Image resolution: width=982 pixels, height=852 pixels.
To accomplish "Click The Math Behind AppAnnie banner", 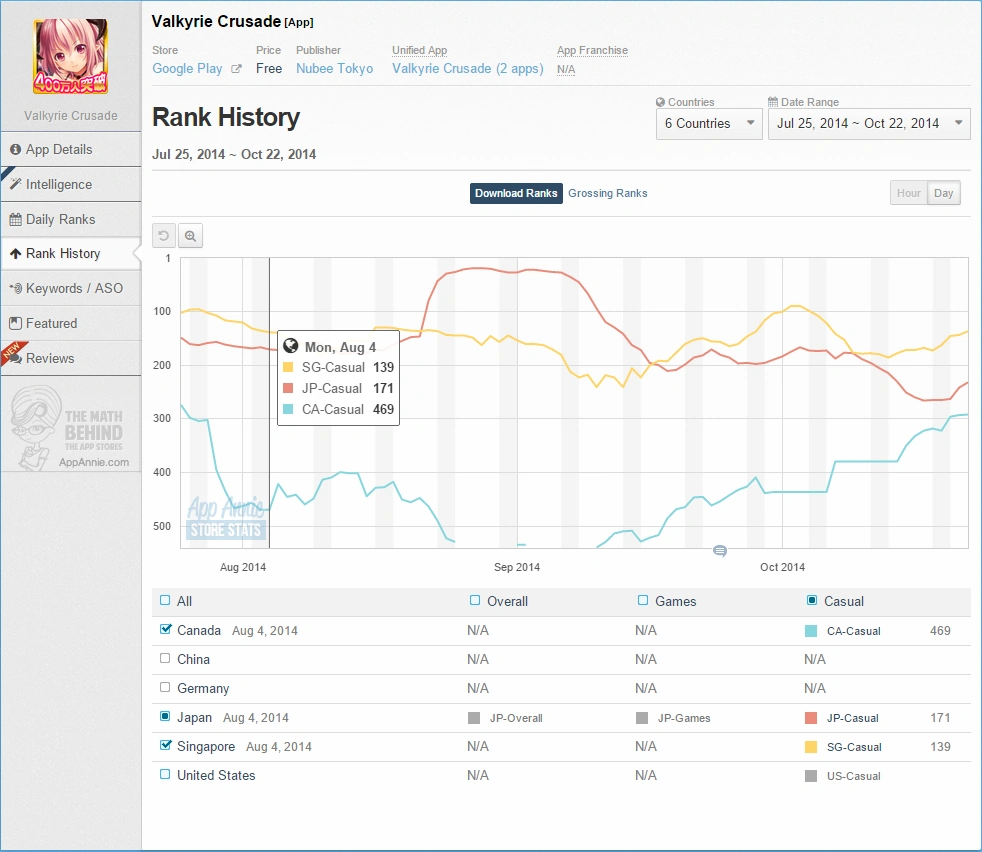I will coord(71,427).
